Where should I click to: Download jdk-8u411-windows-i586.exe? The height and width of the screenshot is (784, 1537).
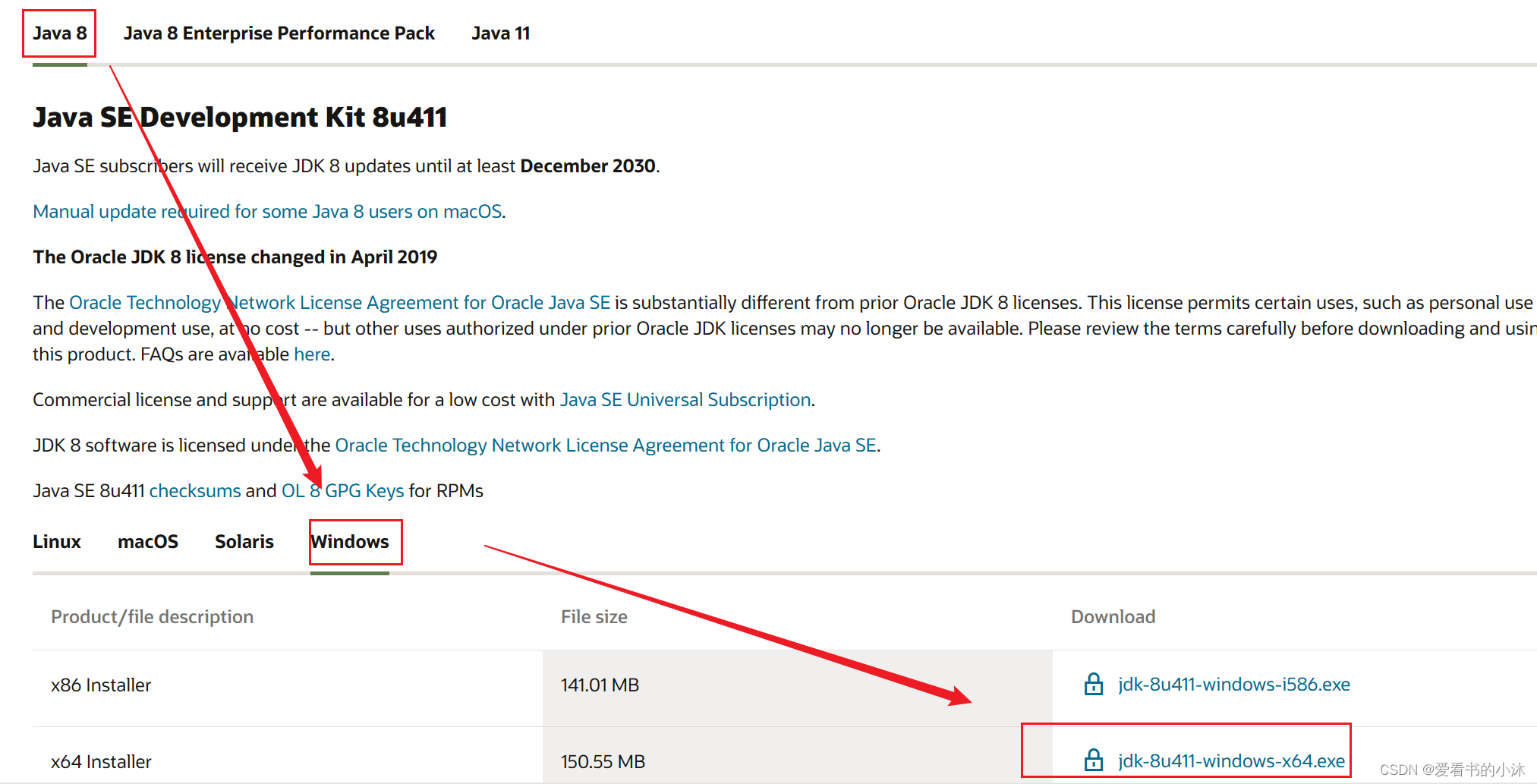click(x=1234, y=684)
